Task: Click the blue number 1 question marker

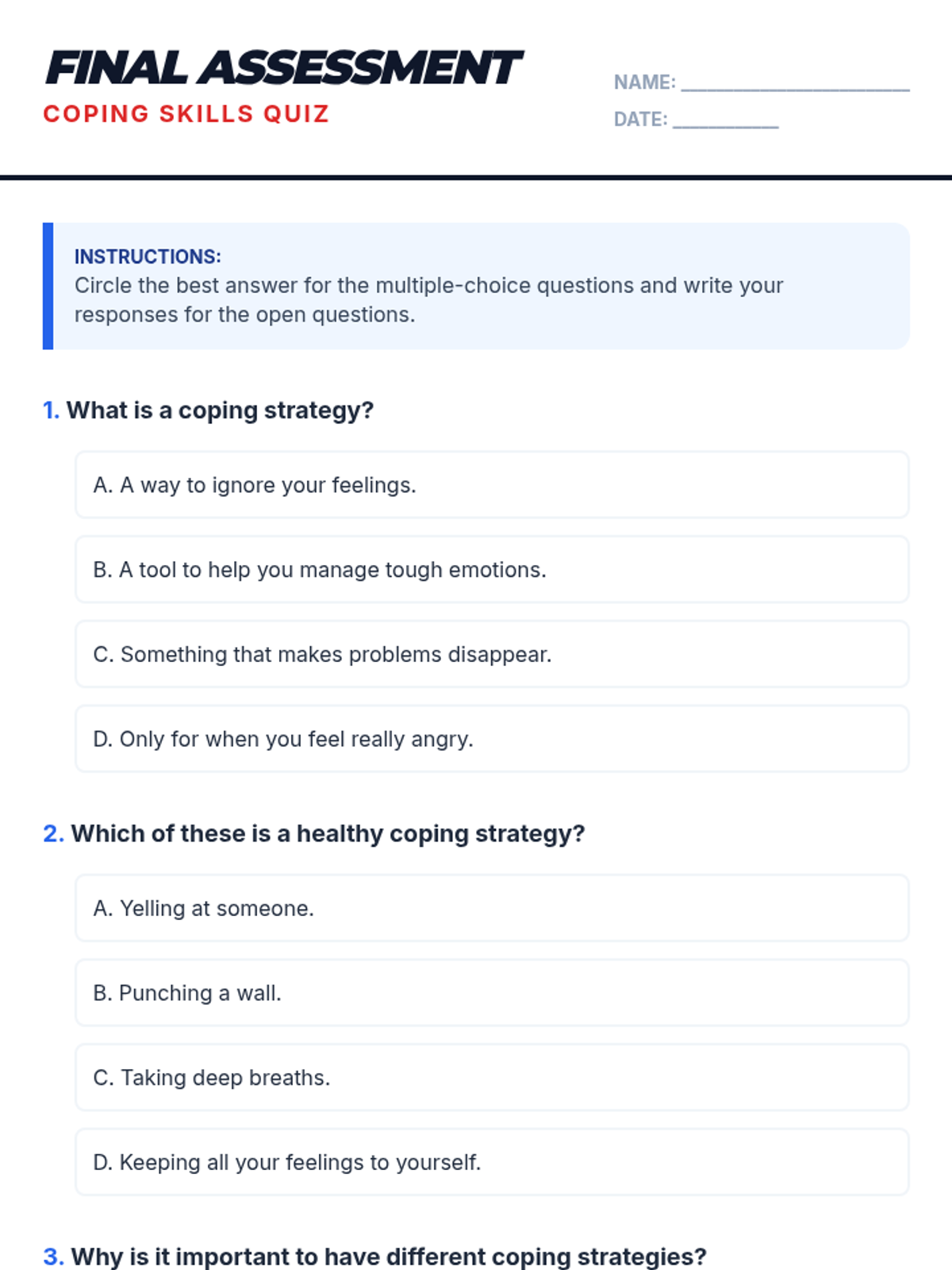Action: (x=51, y=410)
